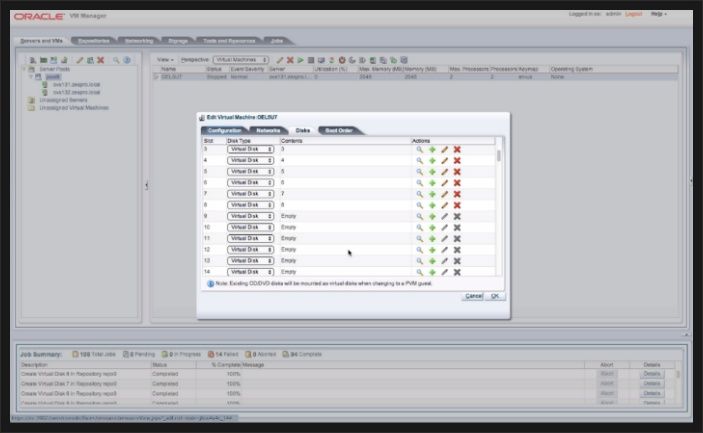703x433 pixels.
Task: Select the OEL5U7 virtual machine row
Action: point(415,77)
